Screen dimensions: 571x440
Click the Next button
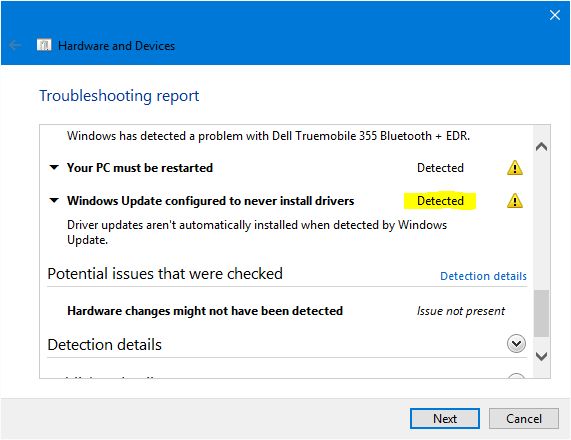(x=445, y=419)
